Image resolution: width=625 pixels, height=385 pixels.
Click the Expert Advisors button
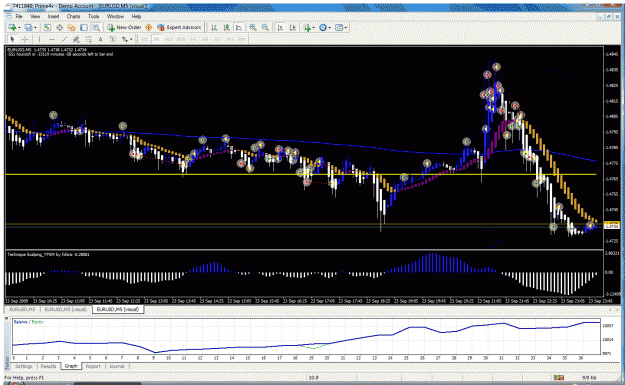[179, 28]
